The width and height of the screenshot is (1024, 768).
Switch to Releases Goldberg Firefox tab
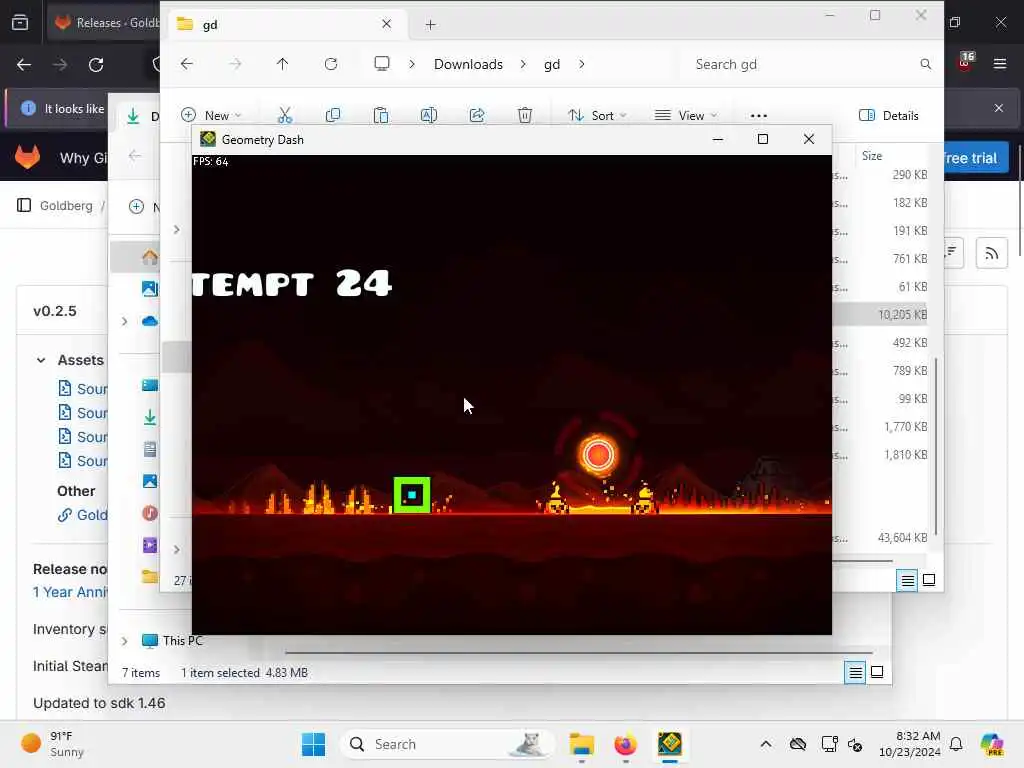(x=106, y=23)
